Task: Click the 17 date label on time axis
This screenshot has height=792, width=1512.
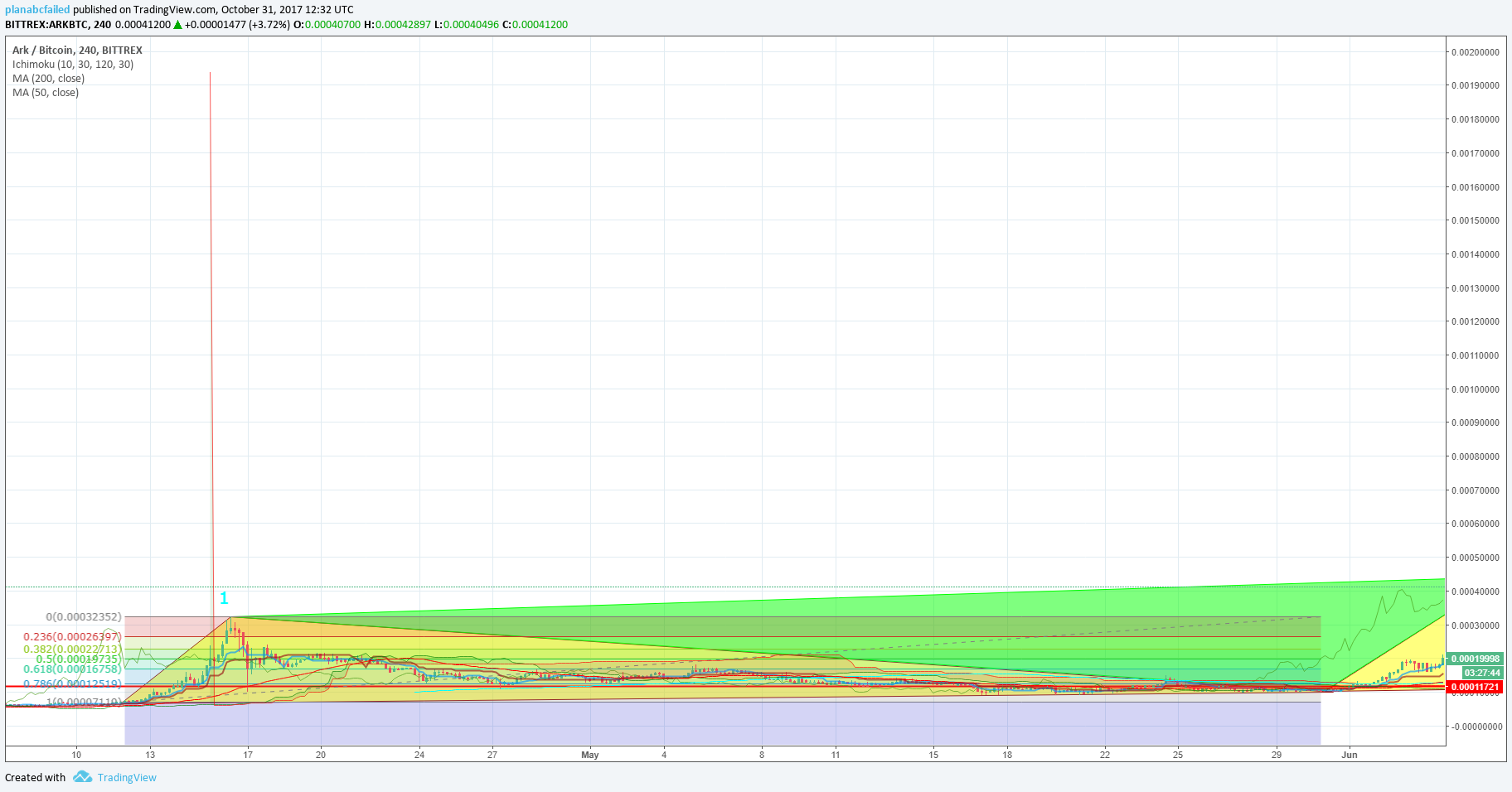Action: pyautogui.click(x=248, y=755)
